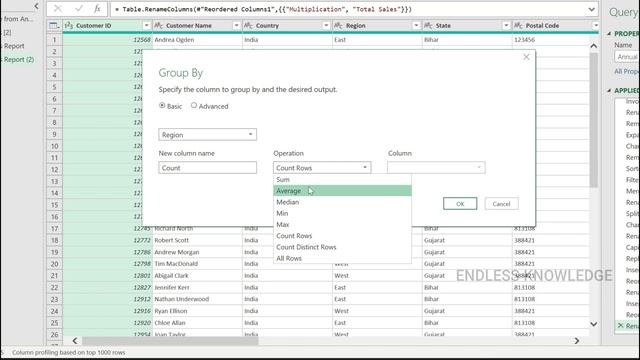
Task: Click cell Chloe Allan
Action: coord(170,323)
